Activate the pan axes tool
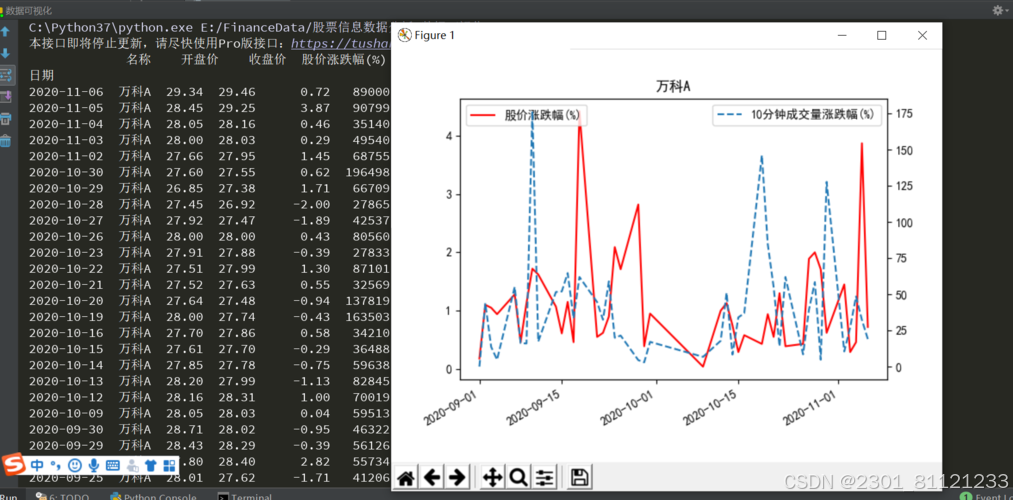Screen dimensions: 1013x500 click(x=493, y=477)
